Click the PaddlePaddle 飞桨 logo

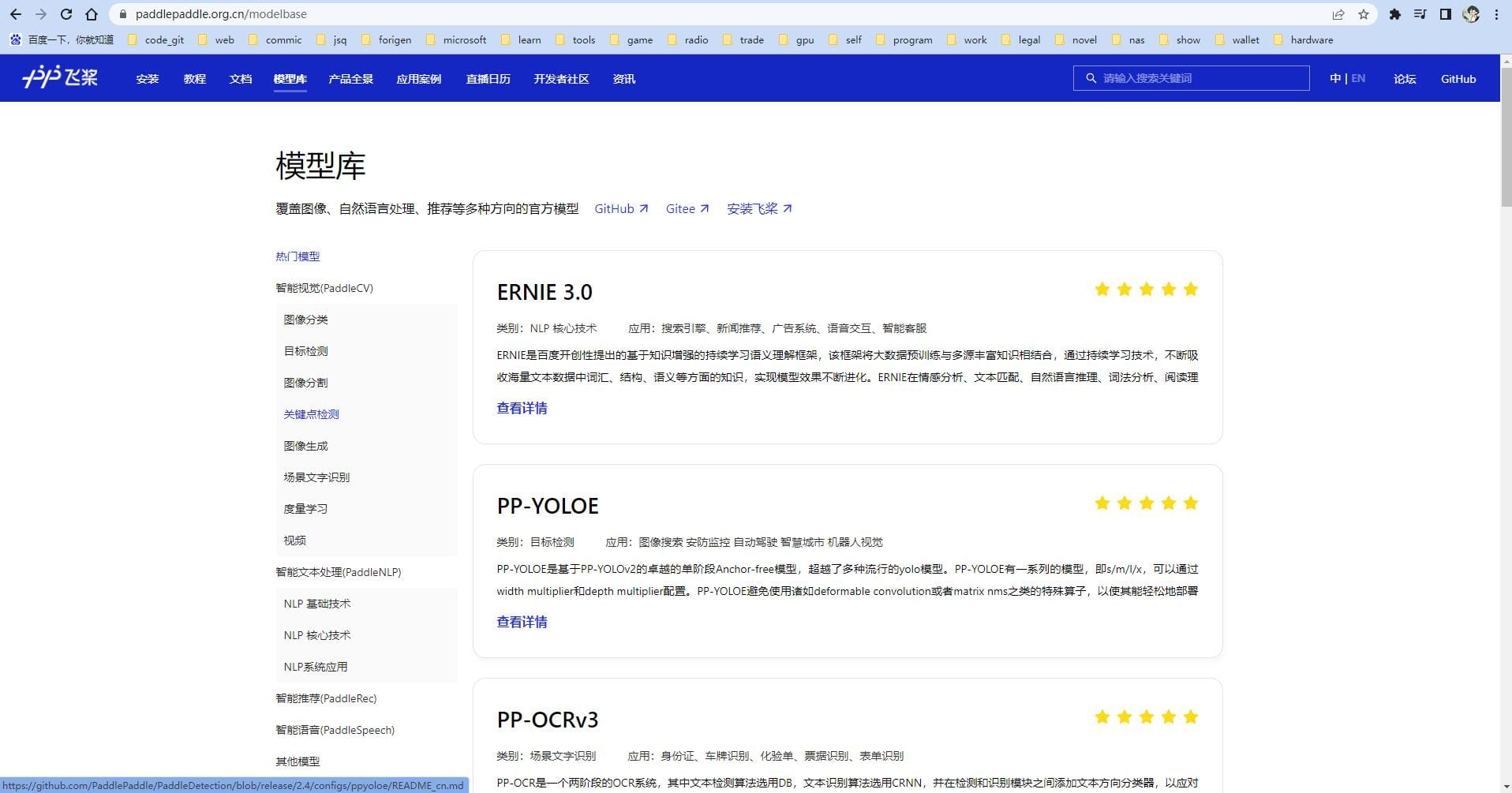tap(60, 77)
